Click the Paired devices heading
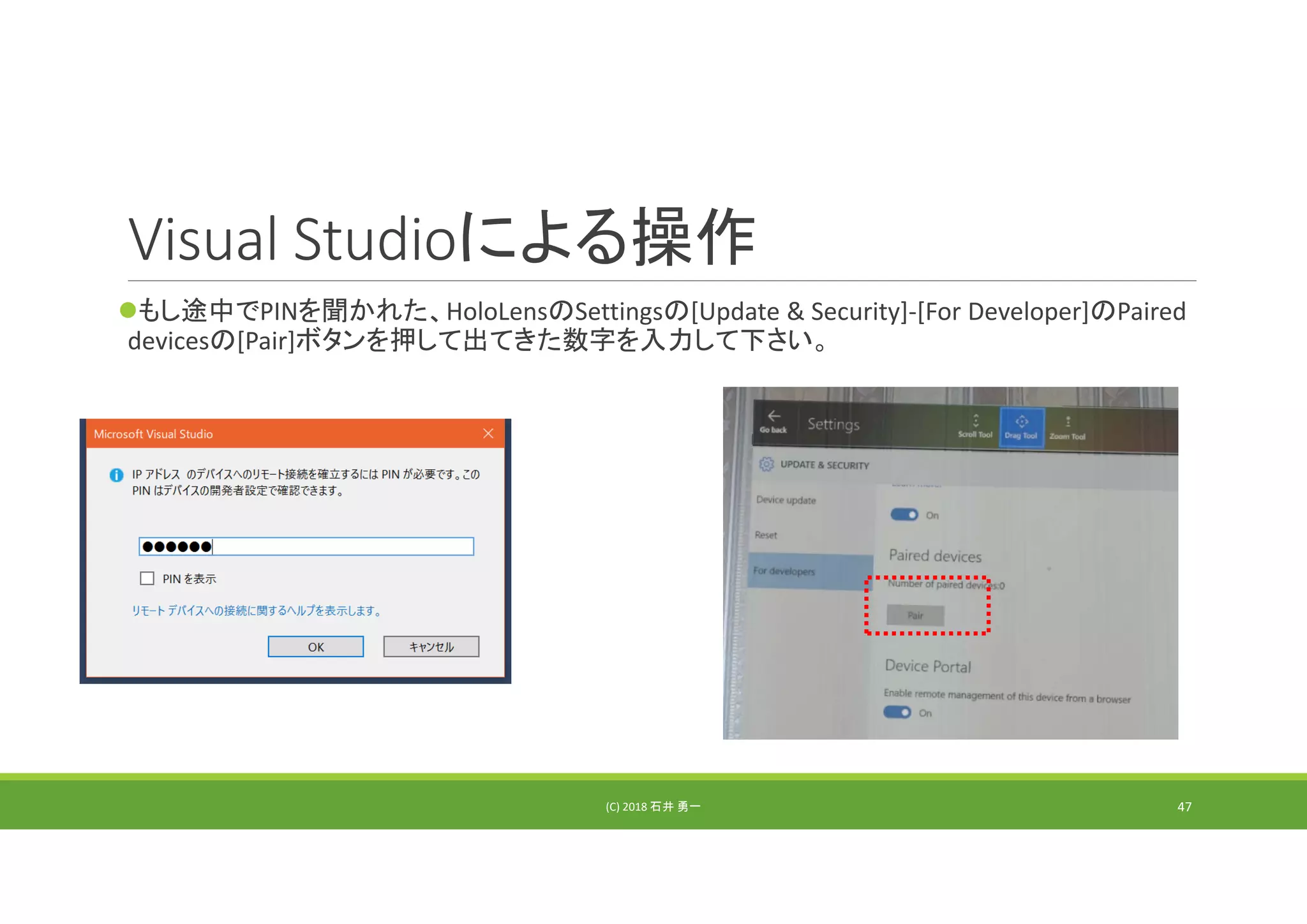Viewport: 1307px width, 924px height. (935, 556)
